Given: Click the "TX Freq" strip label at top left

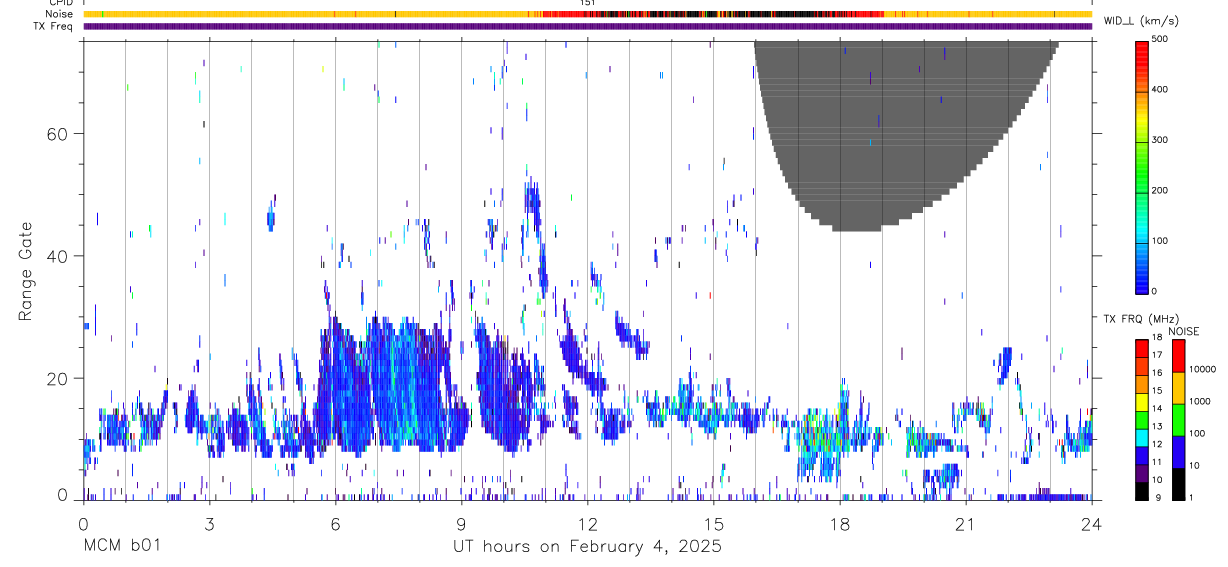Looking at the screenshot, I should pyautogui.click(x=54, y=26).
